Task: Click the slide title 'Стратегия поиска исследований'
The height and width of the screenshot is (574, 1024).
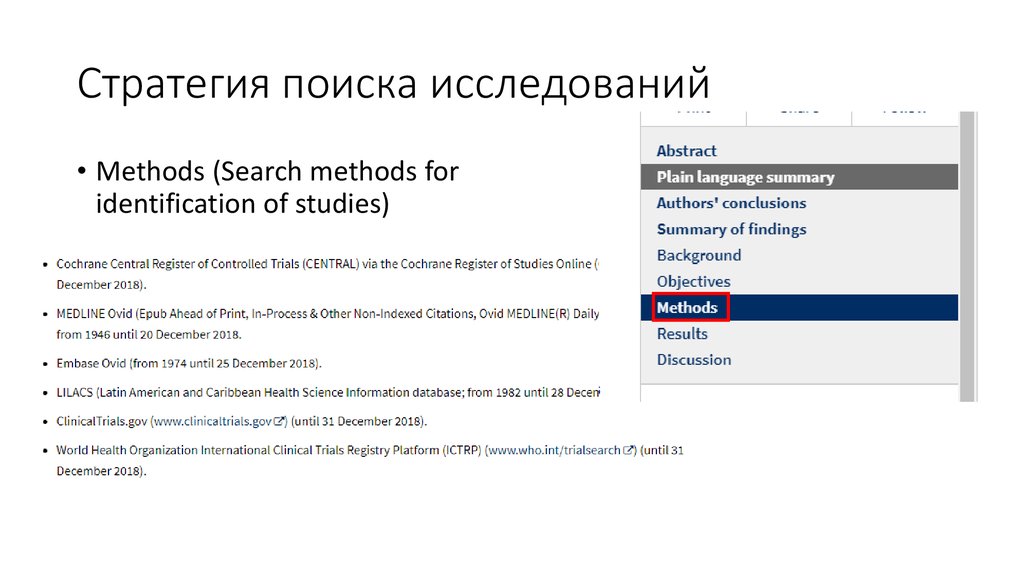Action: coord(393,84)
